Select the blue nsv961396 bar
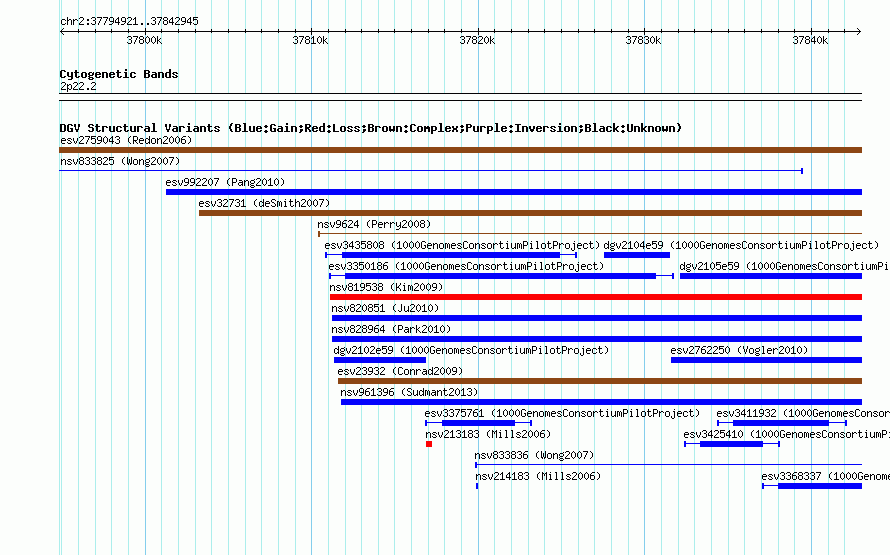The image size is (890, 555). coord(602,402)
